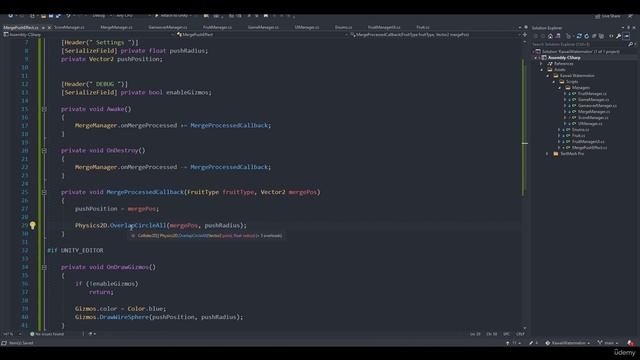Collapse the OnDestroy method outlining toggle
The width and height of the screenshot is (640, 360).
coord(44,151)
